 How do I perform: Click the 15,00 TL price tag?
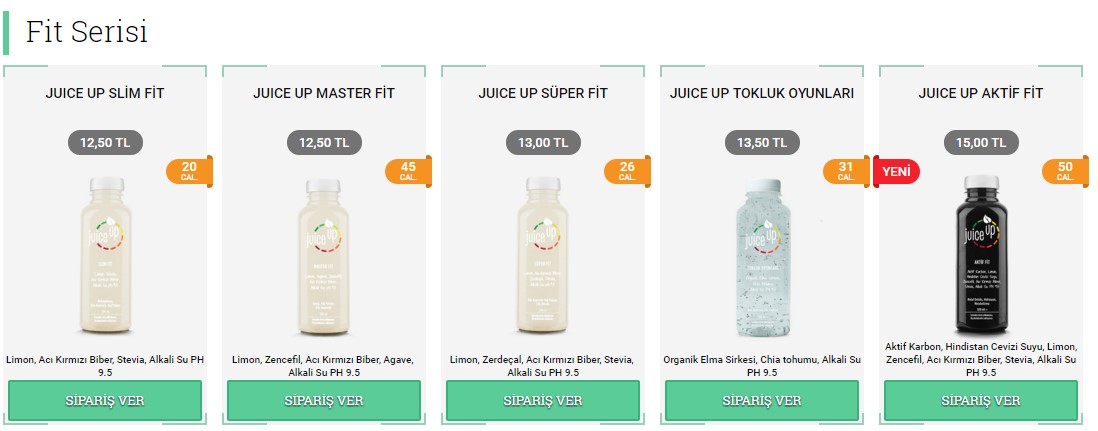point(981,143)
